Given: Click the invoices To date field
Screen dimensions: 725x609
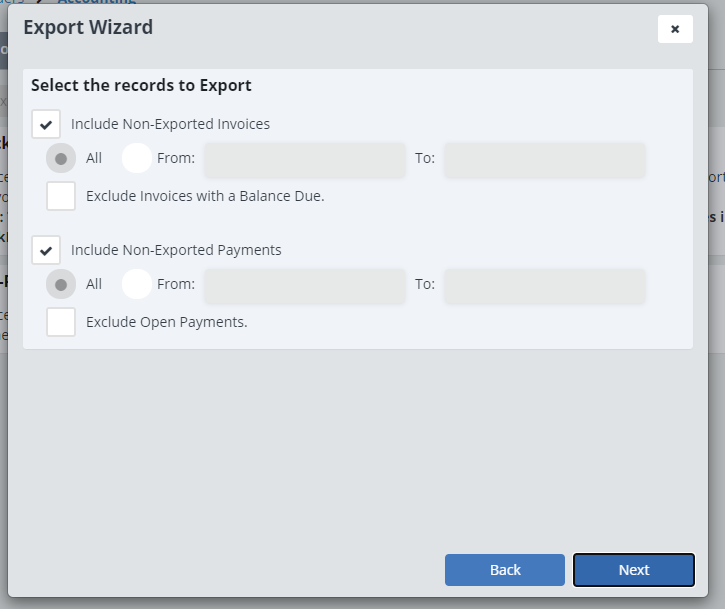Looking at the screenshot, I should [x=544, y=159].
